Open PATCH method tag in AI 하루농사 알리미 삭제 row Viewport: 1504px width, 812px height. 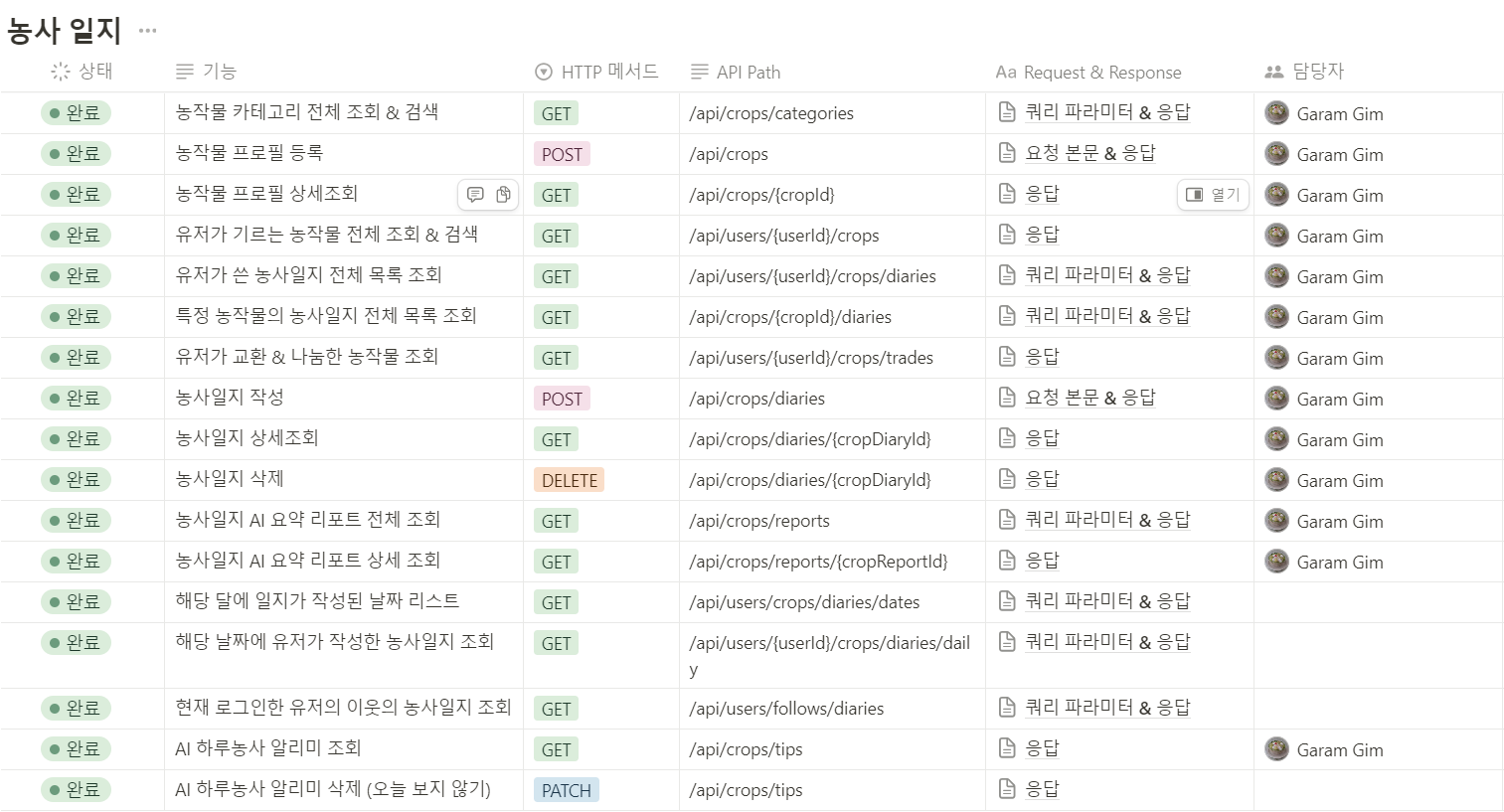[567, 790]
